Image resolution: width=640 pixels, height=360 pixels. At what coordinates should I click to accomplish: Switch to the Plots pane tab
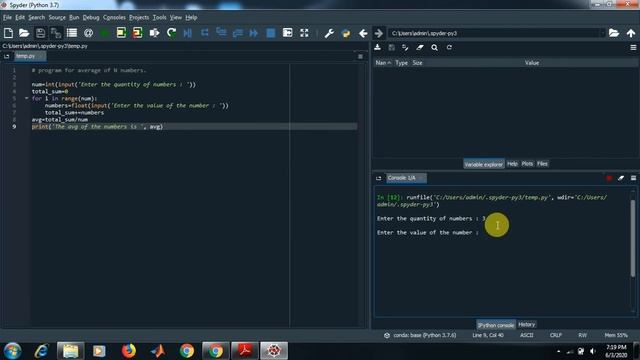[527, 164]
